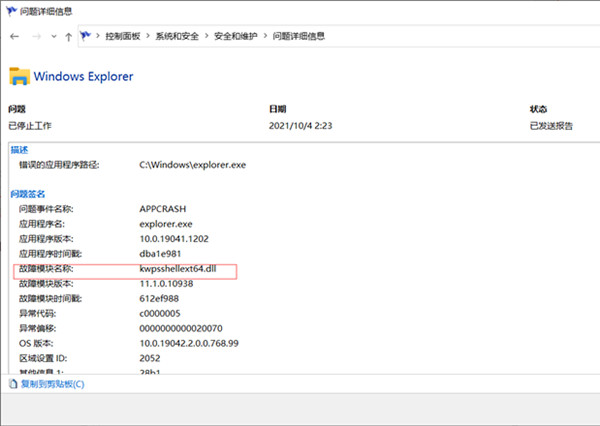The width and height of the screenshot is (600, 426).
Task: Go up one level with up arrow
Action: point(68,37)
